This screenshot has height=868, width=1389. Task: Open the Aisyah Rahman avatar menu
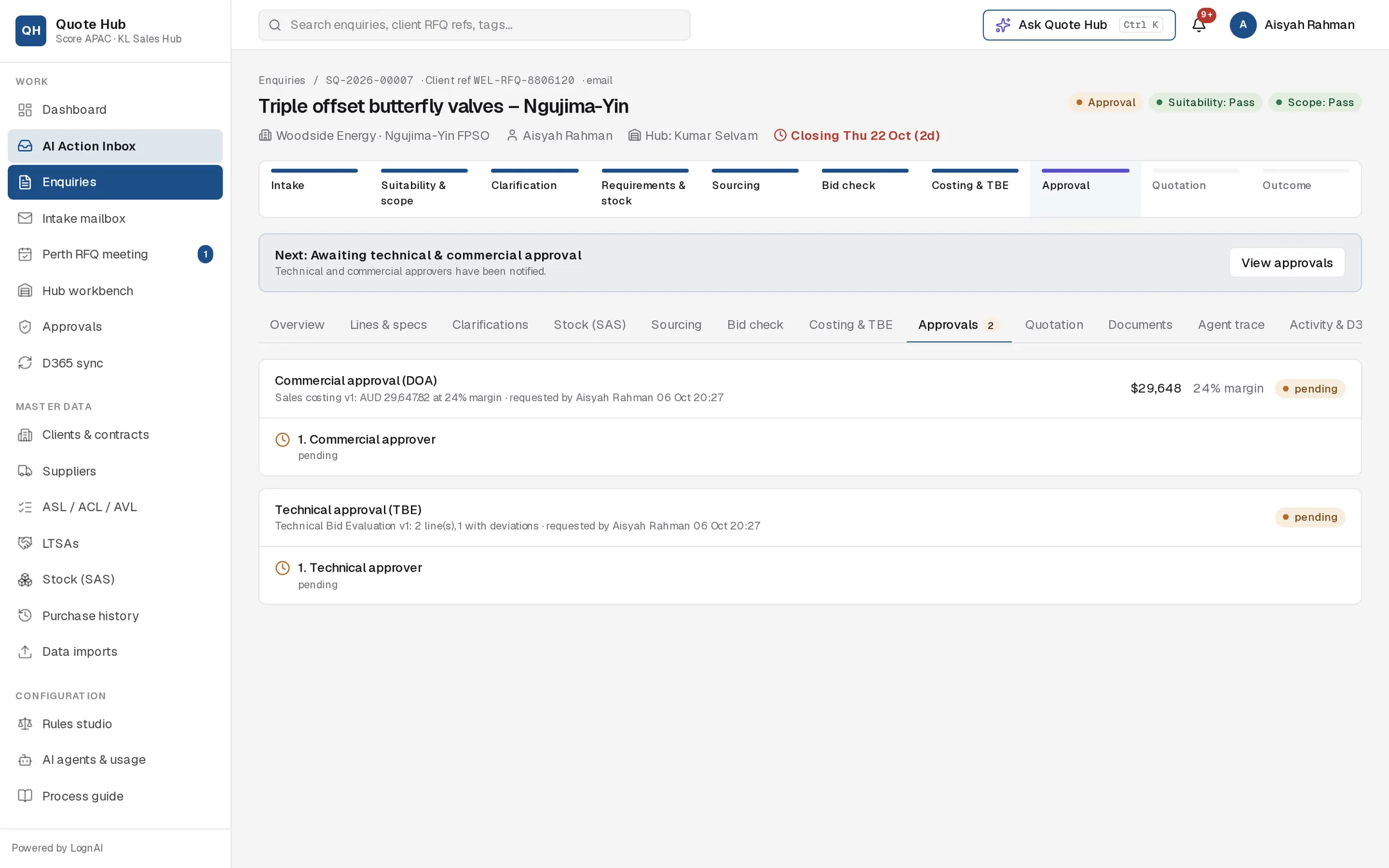click(1243, 24)
